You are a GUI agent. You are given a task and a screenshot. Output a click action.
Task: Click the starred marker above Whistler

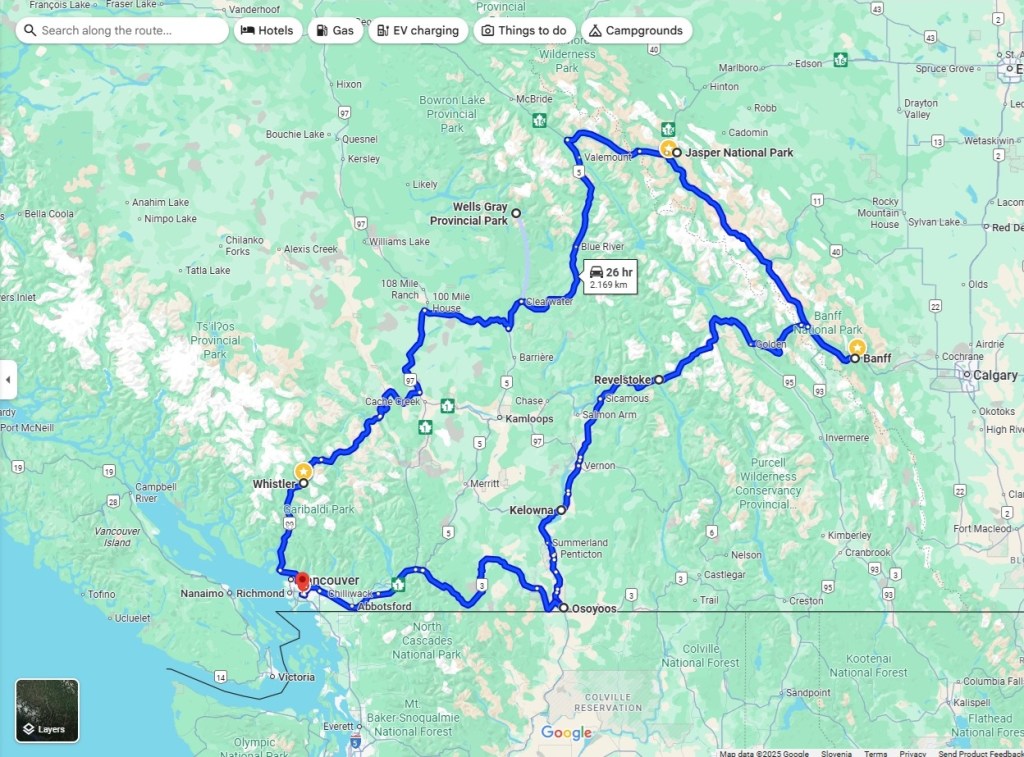[303, 471]
